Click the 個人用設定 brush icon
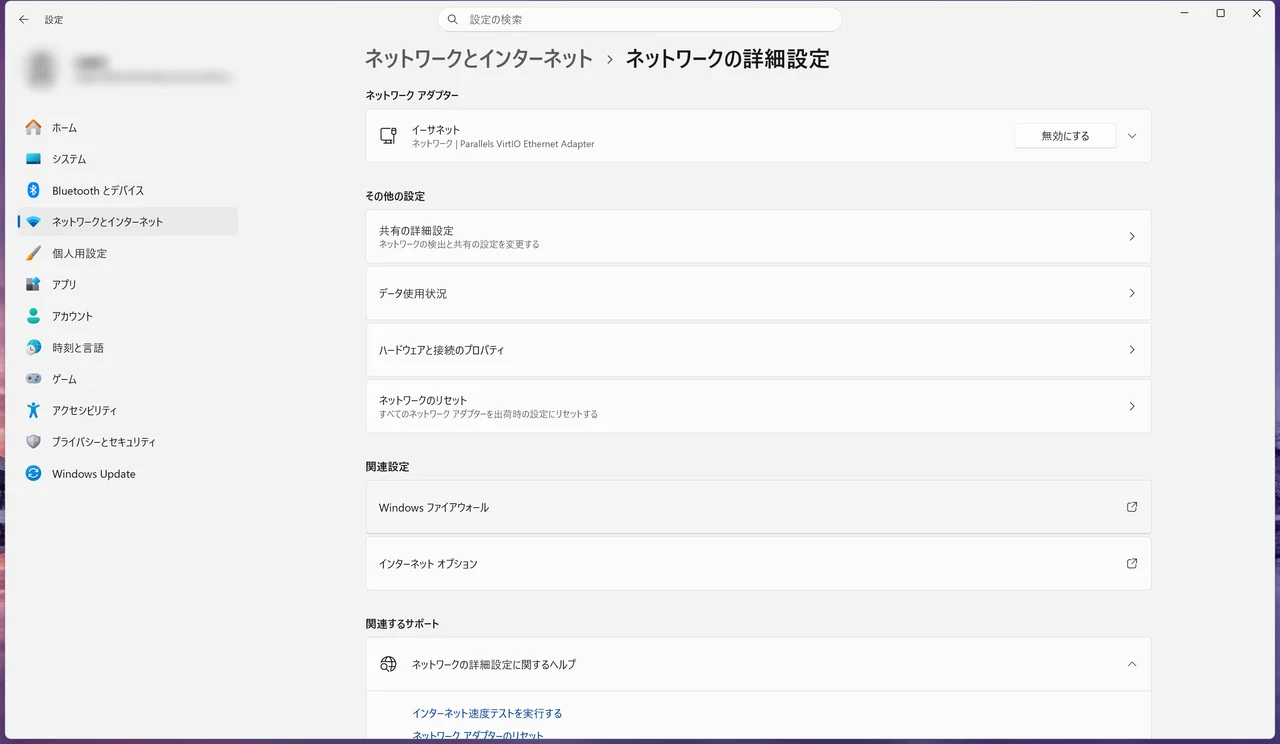1280x744 pixels. coord(34,253)
